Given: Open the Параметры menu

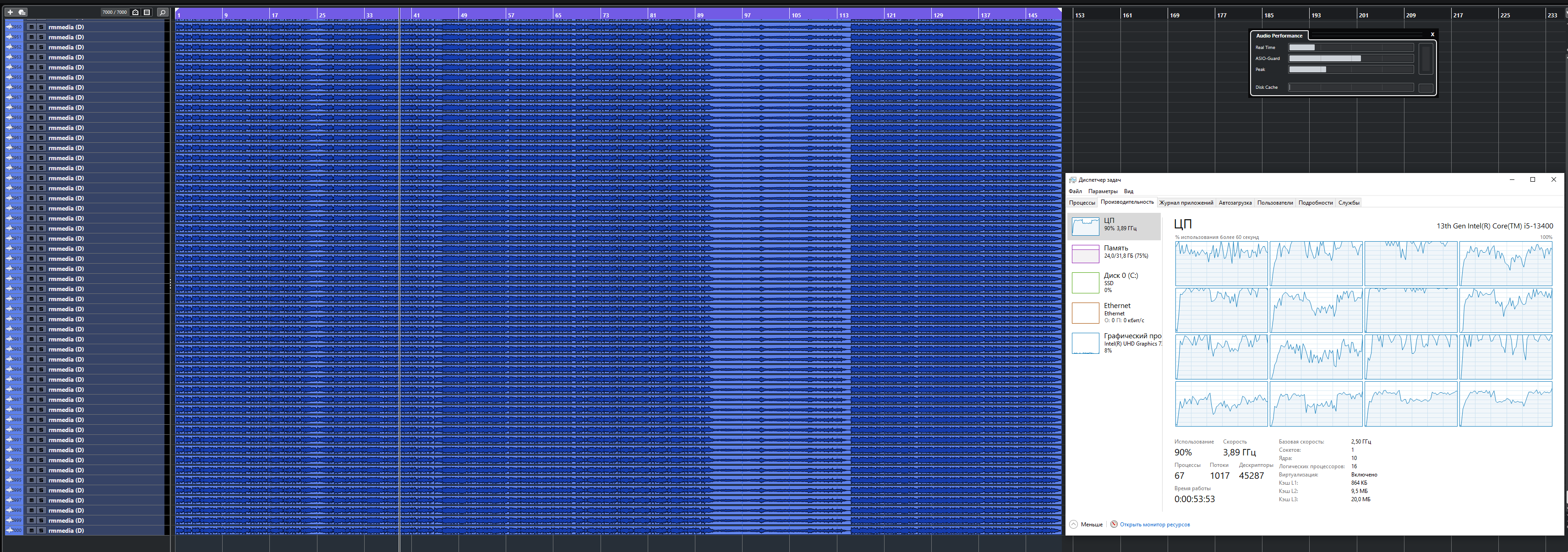Looking at the screenshot, I should coord(1102,191).
